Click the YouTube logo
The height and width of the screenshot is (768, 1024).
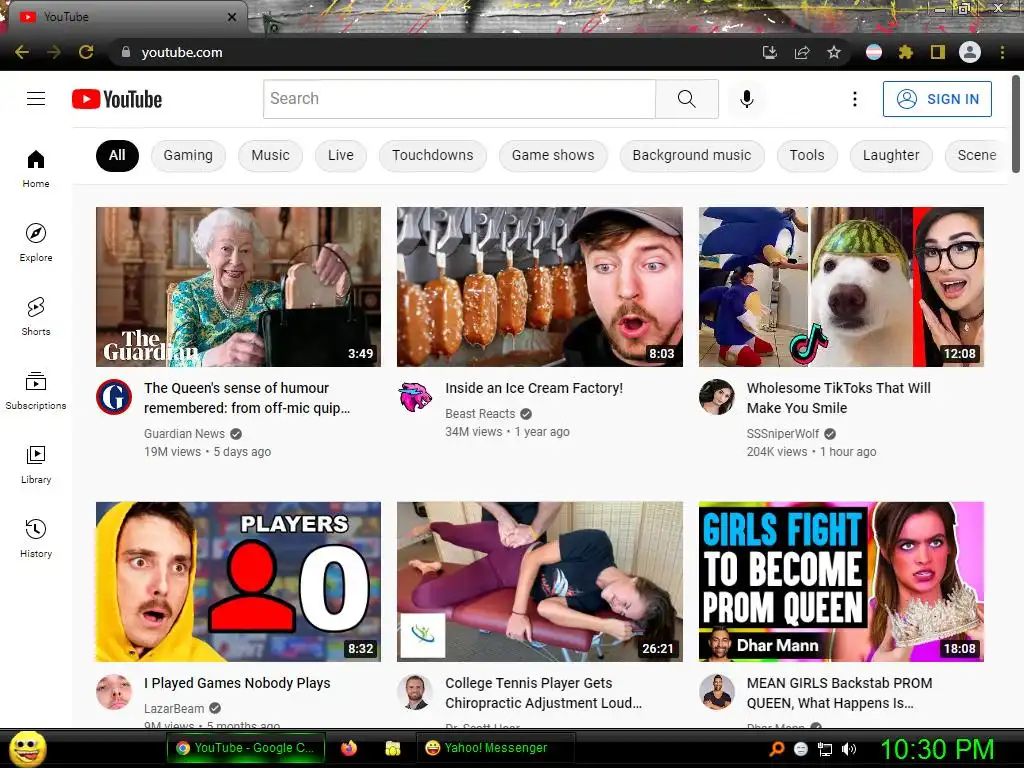pyautogui.click(x=117, y=99)
